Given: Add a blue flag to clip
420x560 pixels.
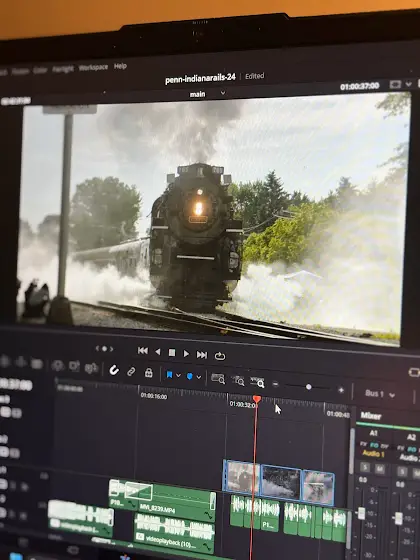Looking at the screenshot, I should point(169,375).
